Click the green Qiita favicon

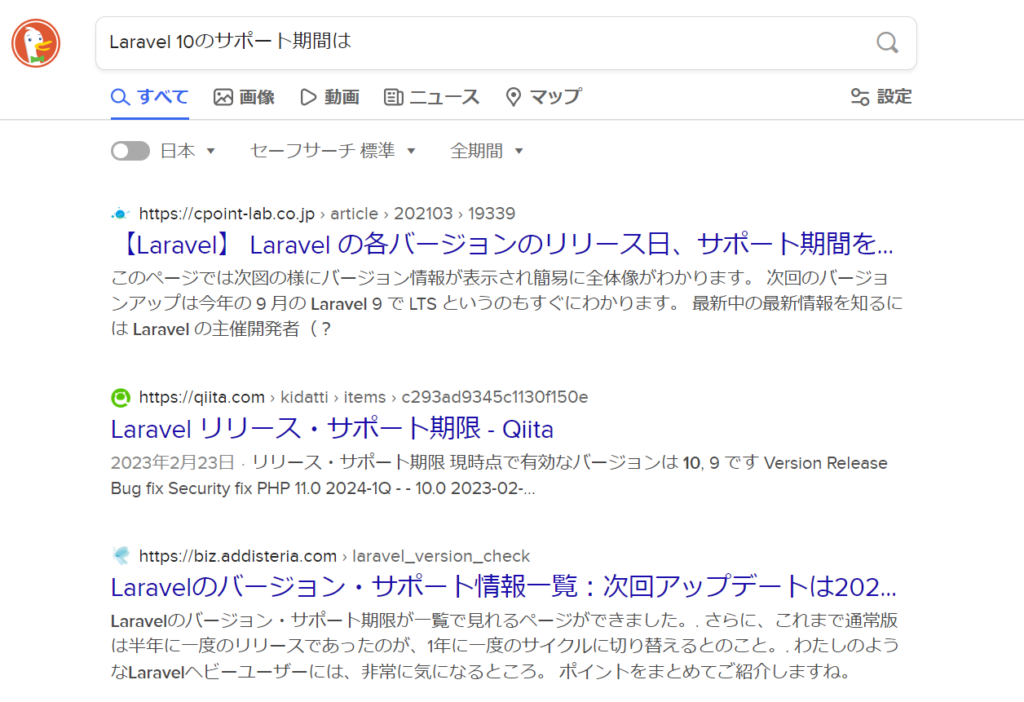120,397
